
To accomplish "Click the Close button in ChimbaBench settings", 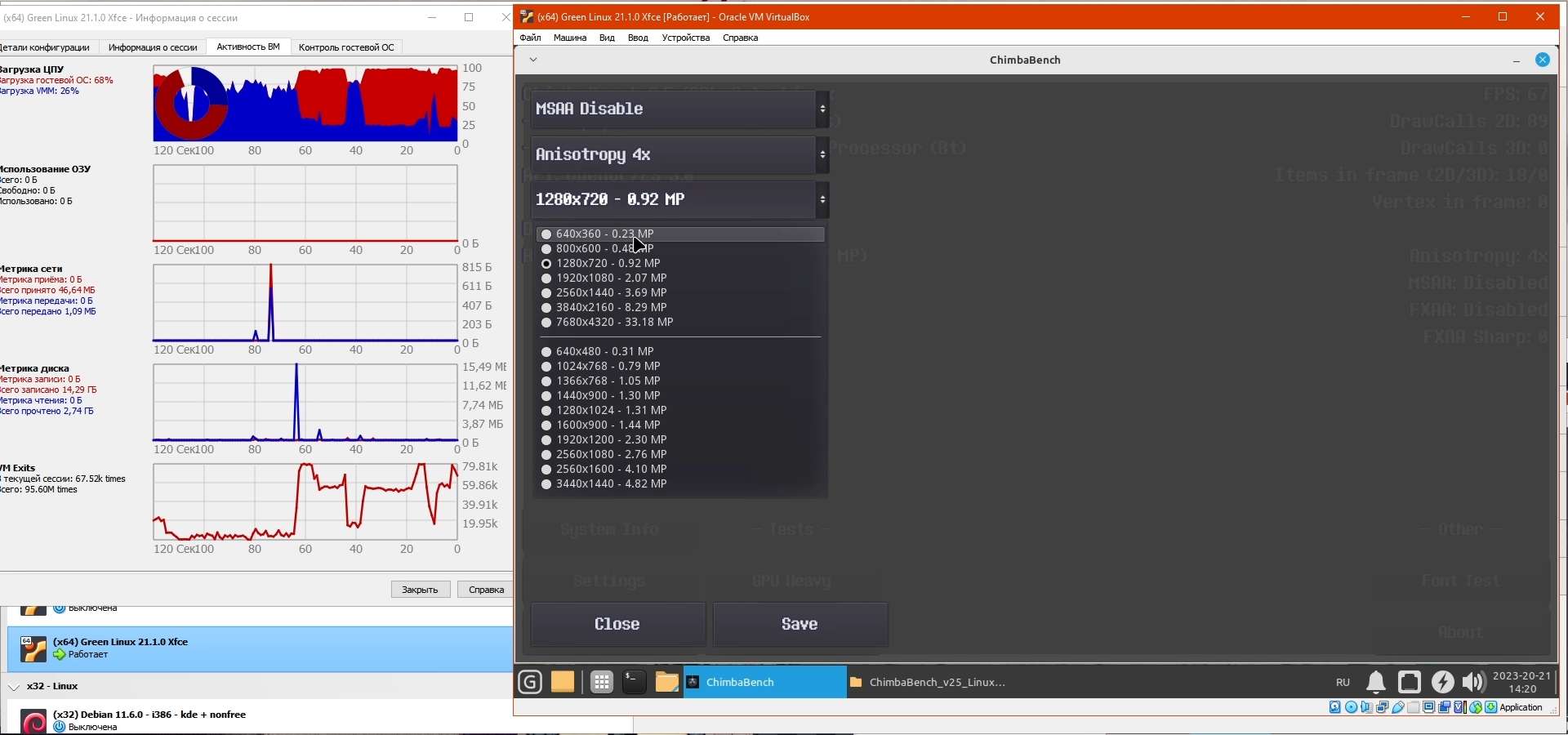I will click(x=617, y=624).
